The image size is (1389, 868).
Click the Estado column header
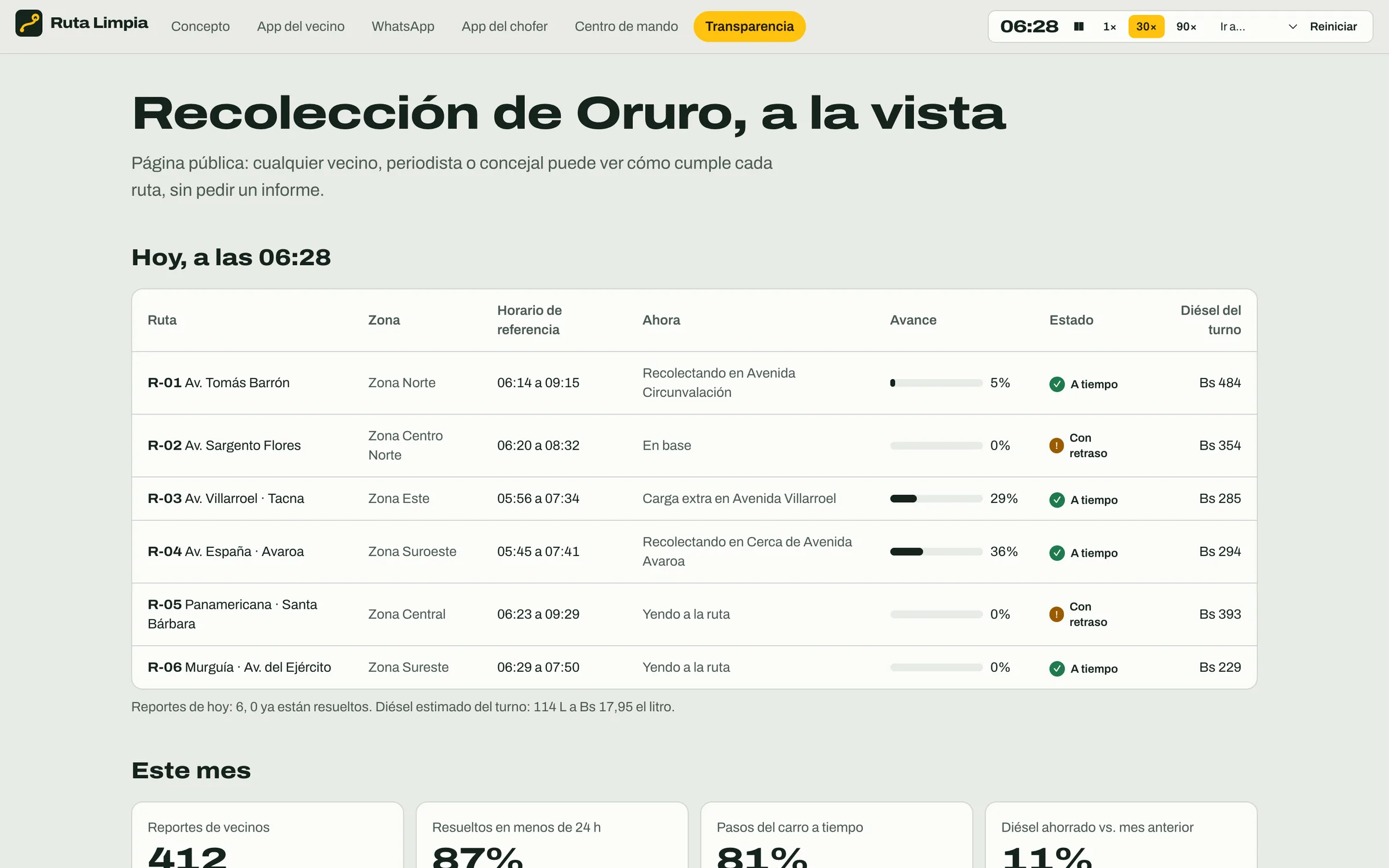click(x=1071, y=321)
